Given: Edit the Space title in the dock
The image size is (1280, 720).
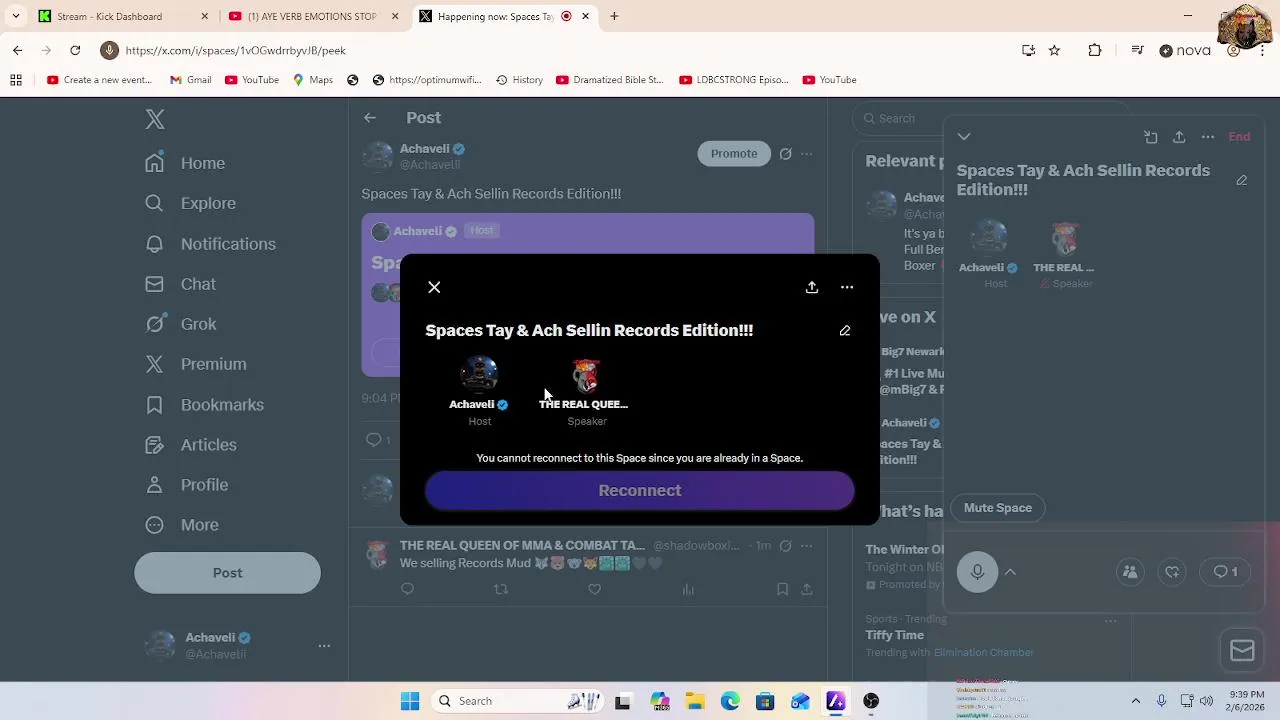Looking at the screenshot, I should tap(1242, 180).
